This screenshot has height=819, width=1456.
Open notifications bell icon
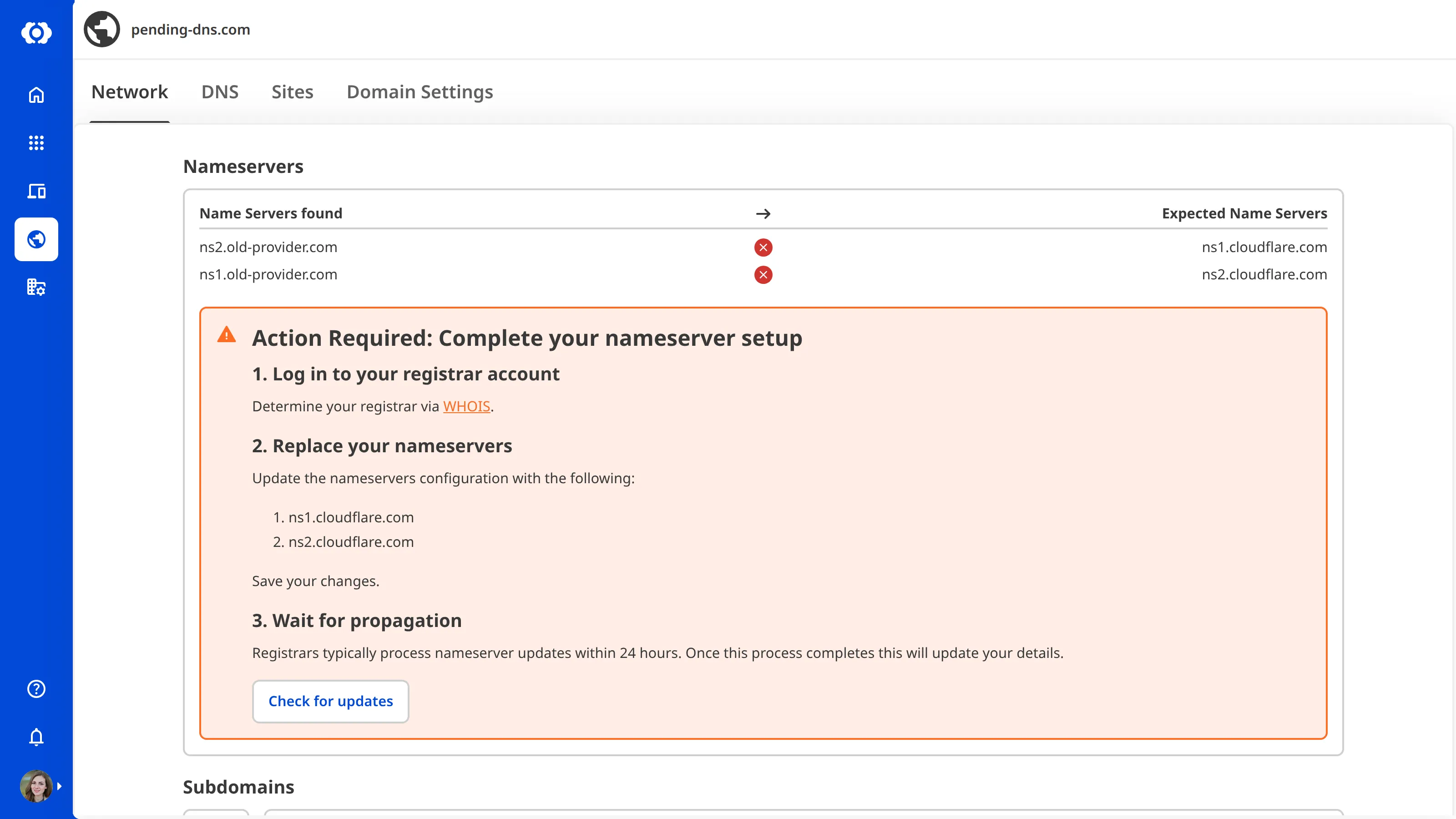pyautogui.click(x=36, y=737)
